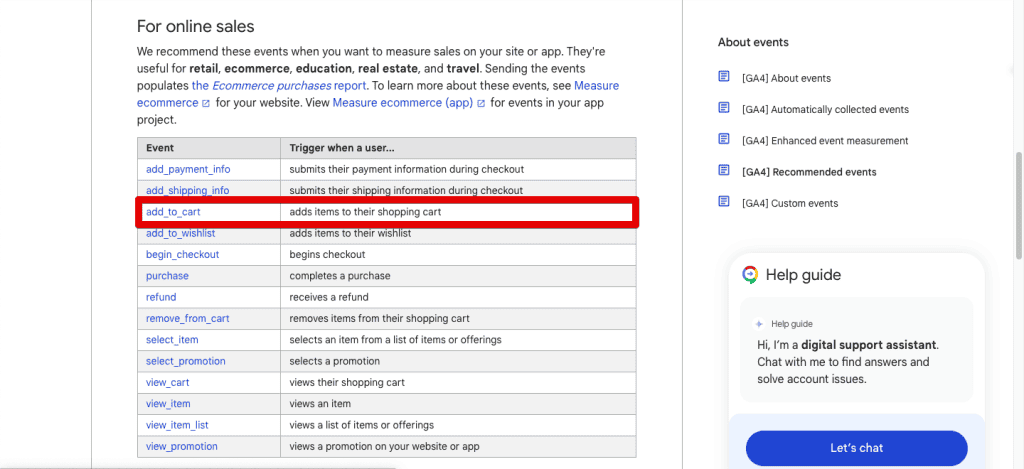
Task: Click the external link icon after Measure ecommerce
Action: [206, 103]
